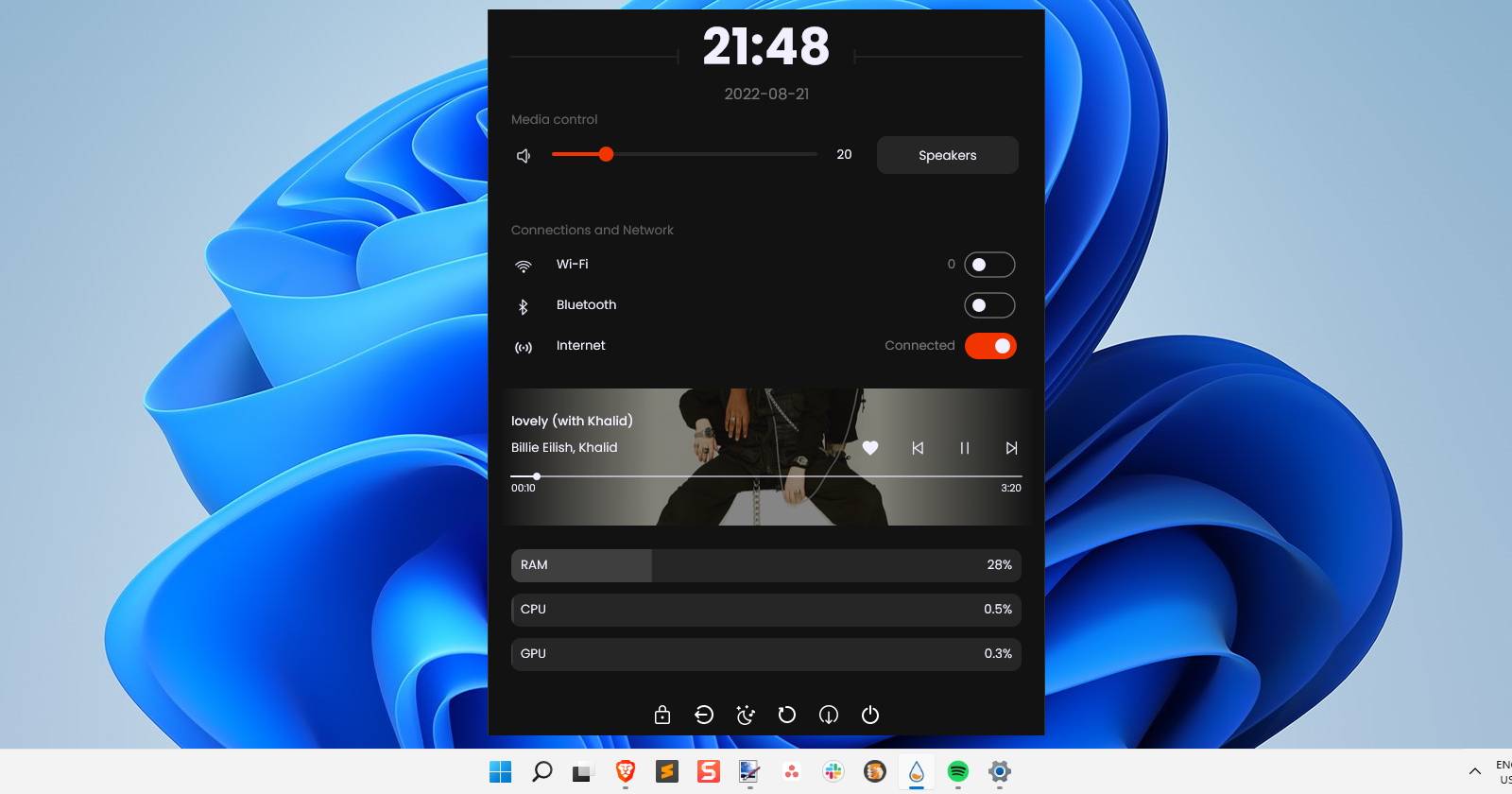Lock the PC with the padlock icon
The width and height of the screenshot is (1512, 794).
(662, 715)
